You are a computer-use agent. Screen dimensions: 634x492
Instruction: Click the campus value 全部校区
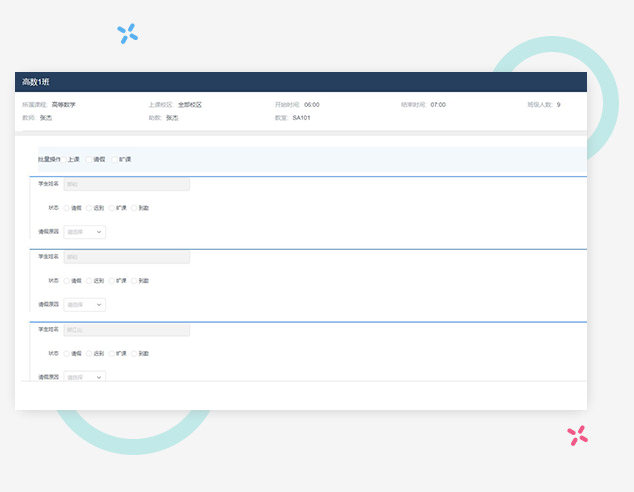190,105
